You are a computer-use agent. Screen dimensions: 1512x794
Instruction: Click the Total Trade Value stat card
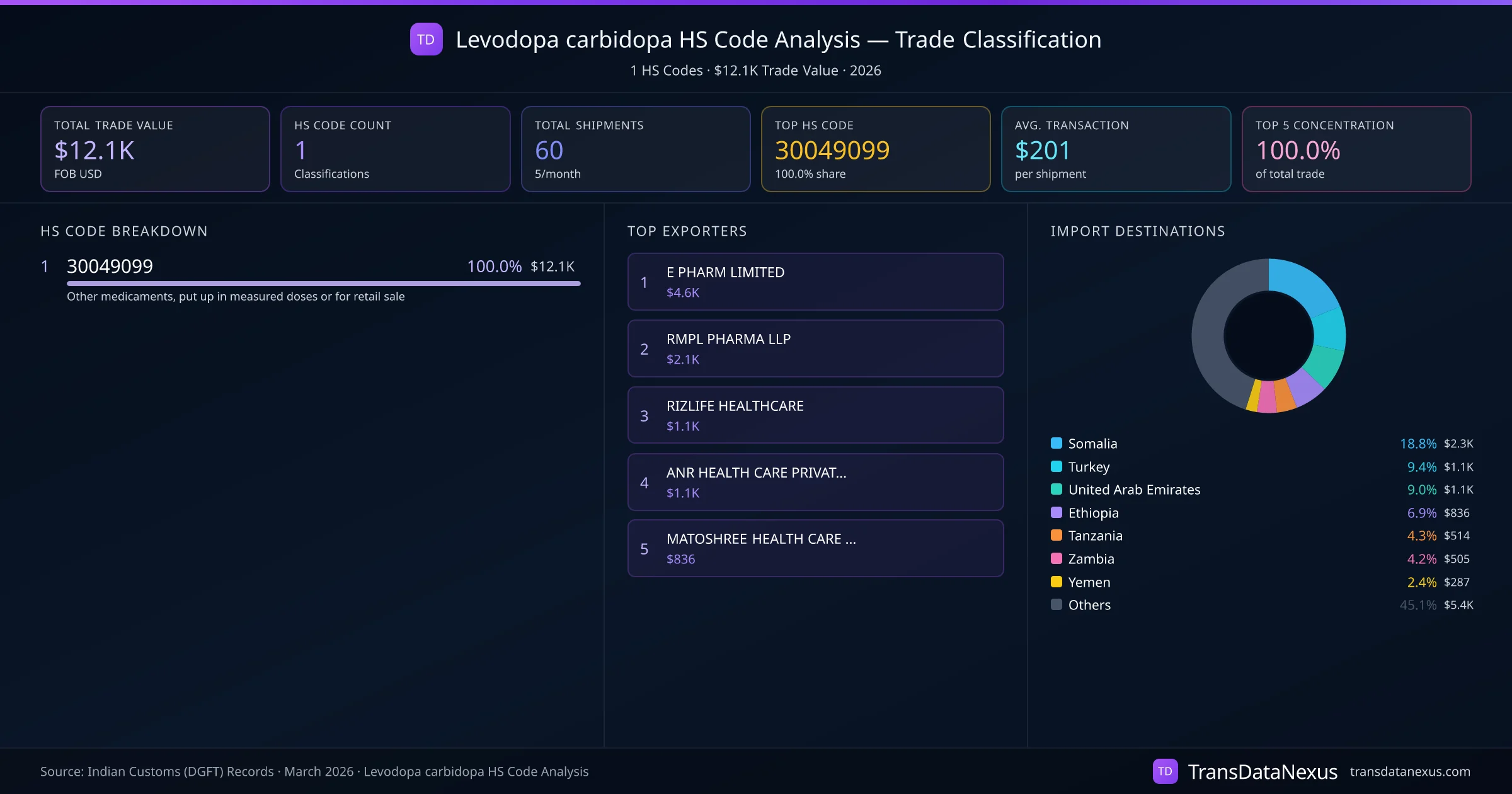[155, 149]
